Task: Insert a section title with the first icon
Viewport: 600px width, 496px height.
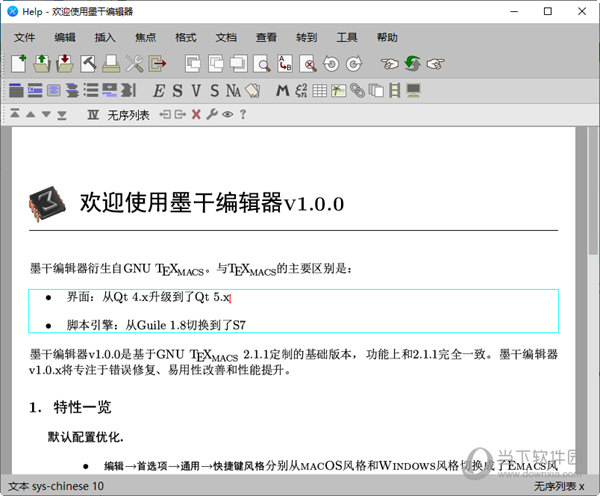Action: [16, 90]
